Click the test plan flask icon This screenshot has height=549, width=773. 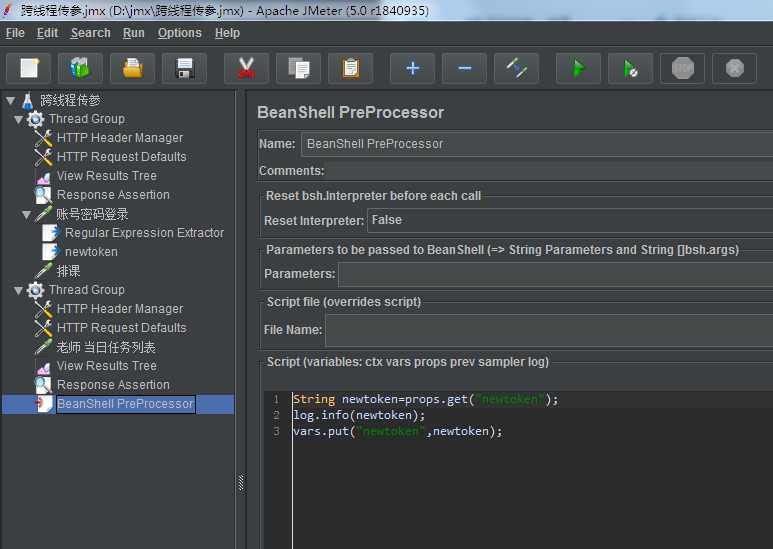pyautogui.click(x=28, y=101)
